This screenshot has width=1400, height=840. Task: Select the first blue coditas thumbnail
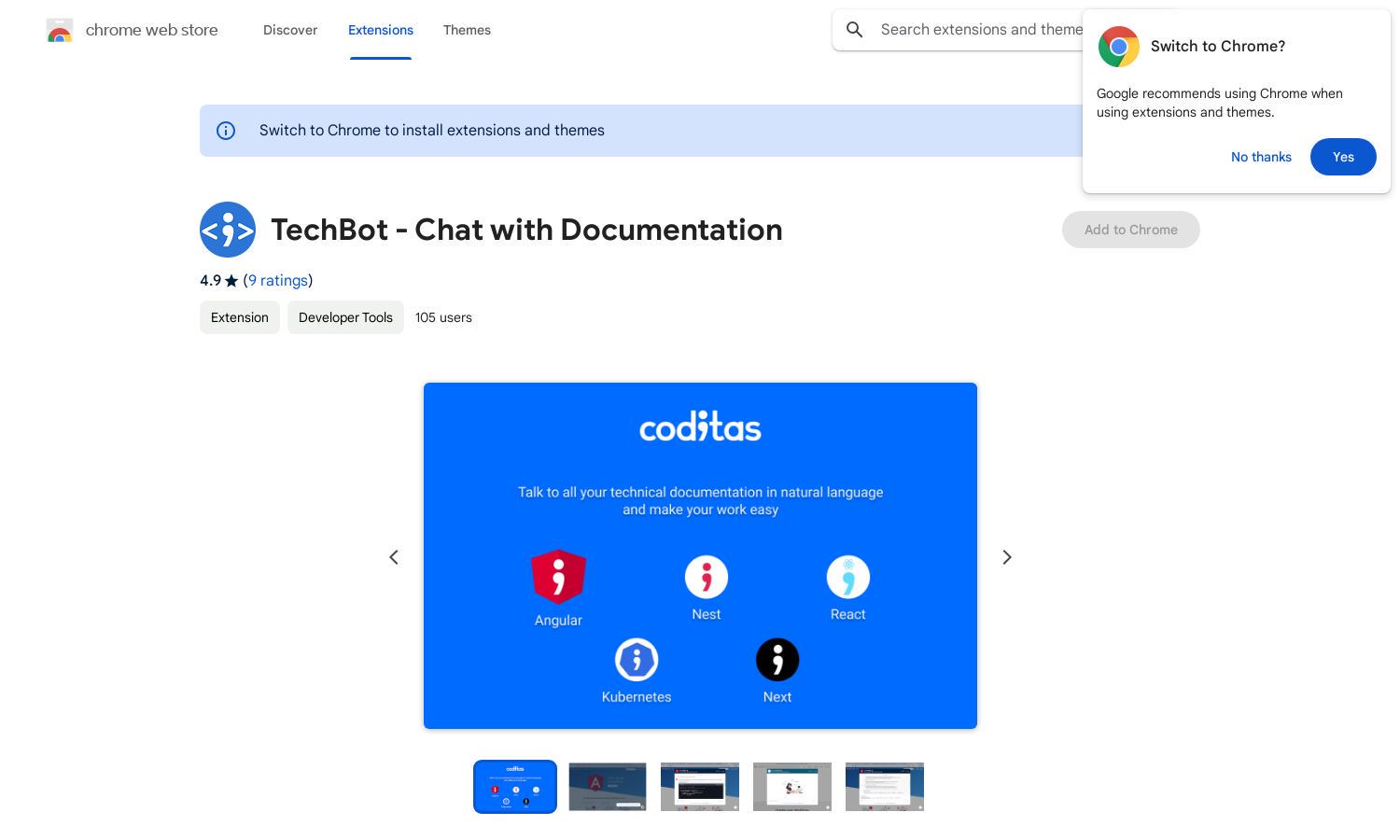pos(515,787)
